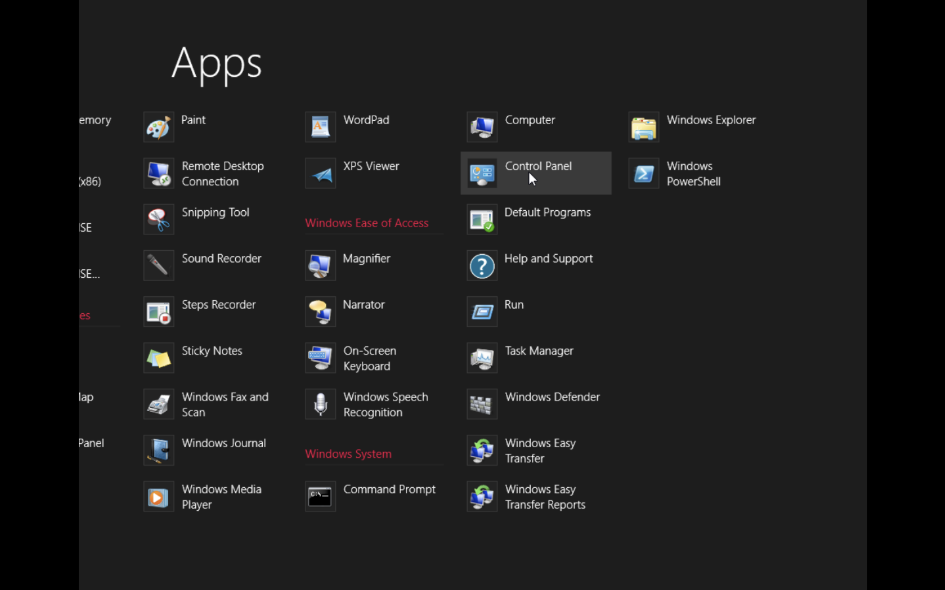Viewport: 945px width, 590px height.
Task: Start the Narrator icon
Action: (320, 312)
